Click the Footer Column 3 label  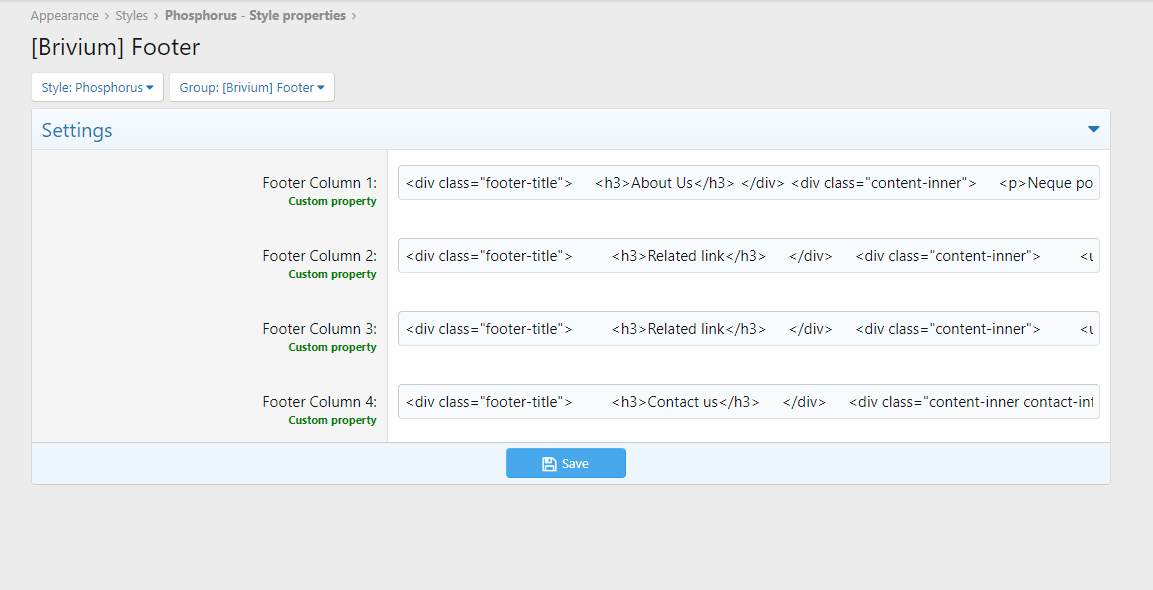(x=319, y=329)
